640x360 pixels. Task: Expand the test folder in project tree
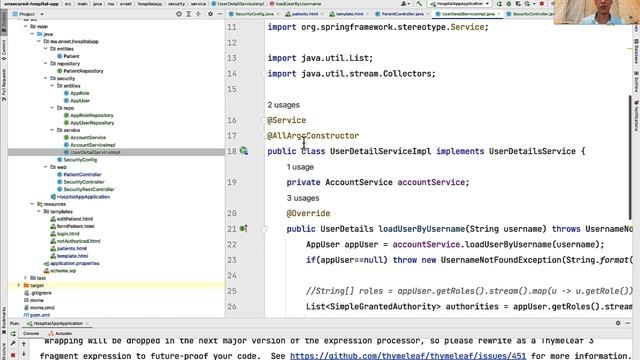[x=26, y=278]
